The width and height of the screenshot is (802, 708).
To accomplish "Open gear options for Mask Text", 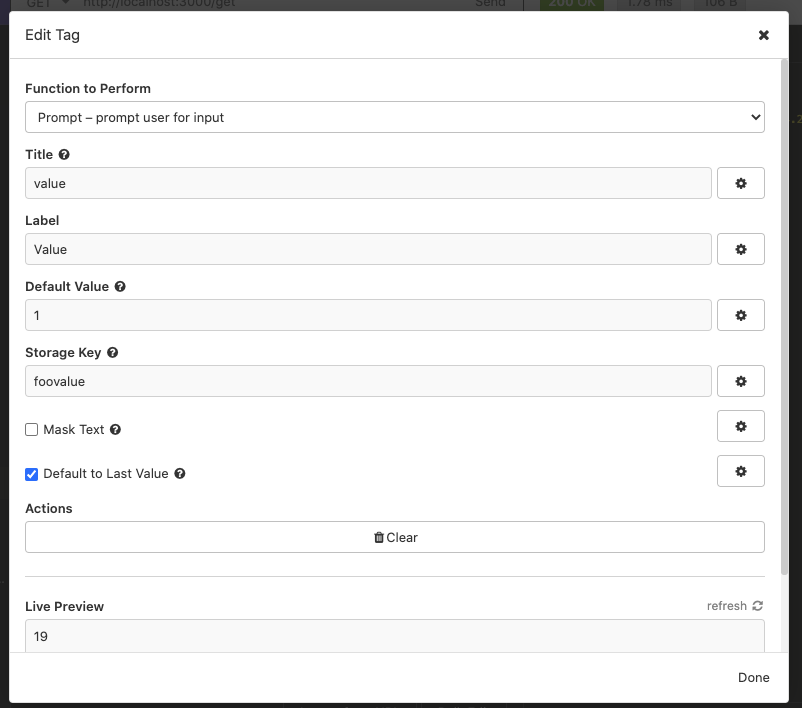I will tap(741, 426).
